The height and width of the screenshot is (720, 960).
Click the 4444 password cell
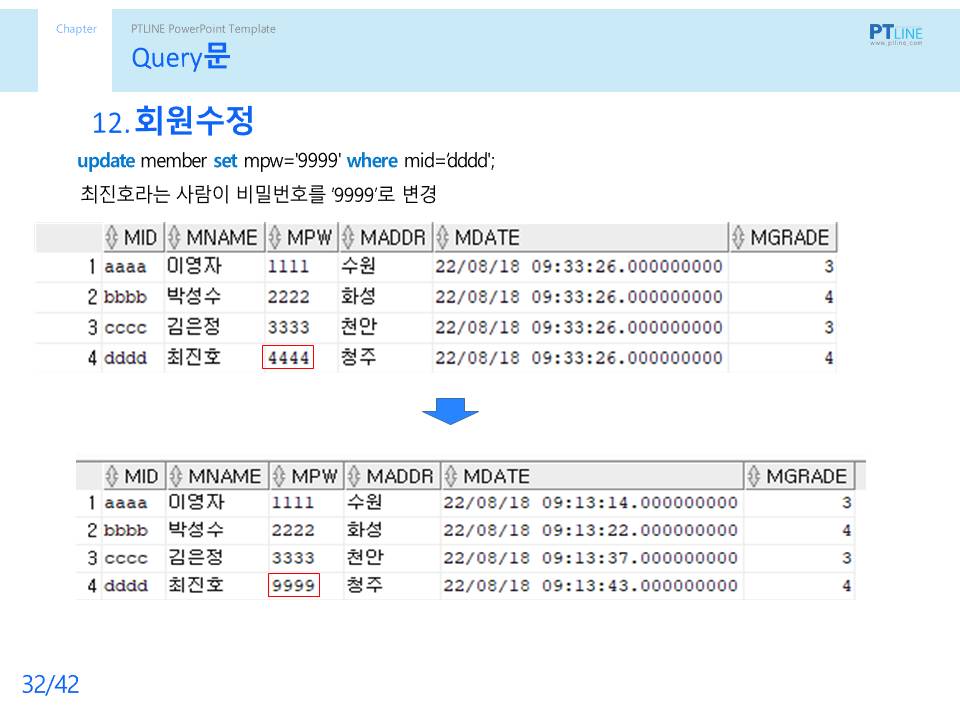click(288, 358)
